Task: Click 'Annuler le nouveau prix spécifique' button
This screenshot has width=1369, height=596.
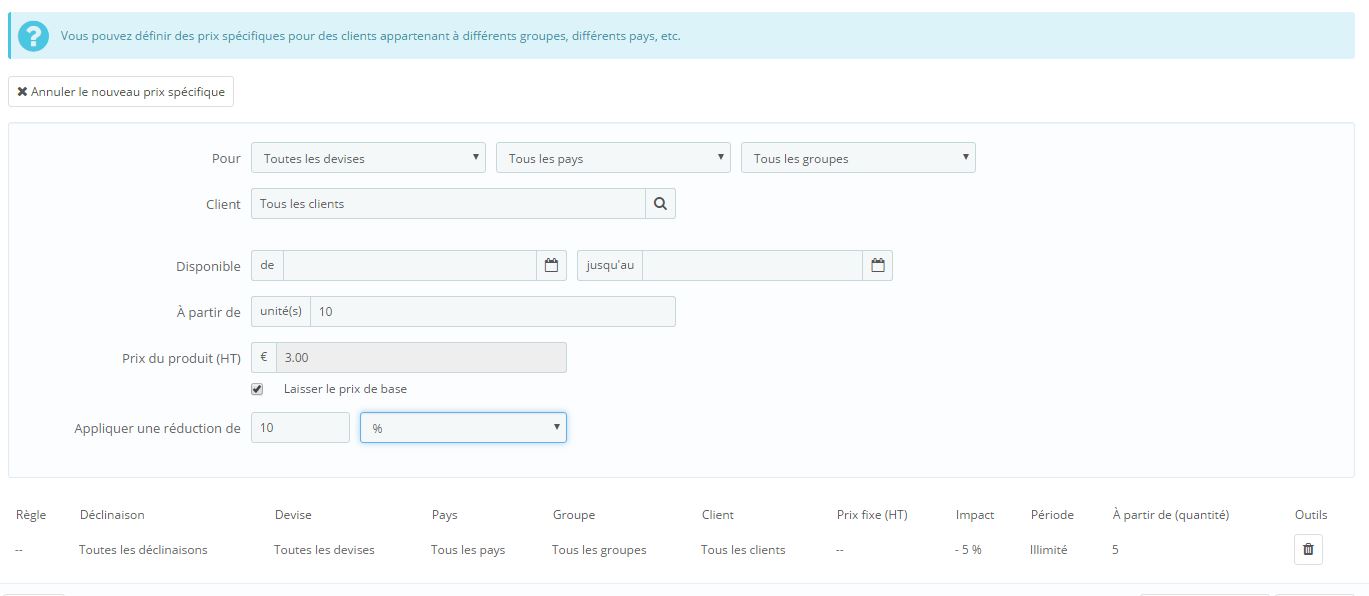Action: point(121,92)
